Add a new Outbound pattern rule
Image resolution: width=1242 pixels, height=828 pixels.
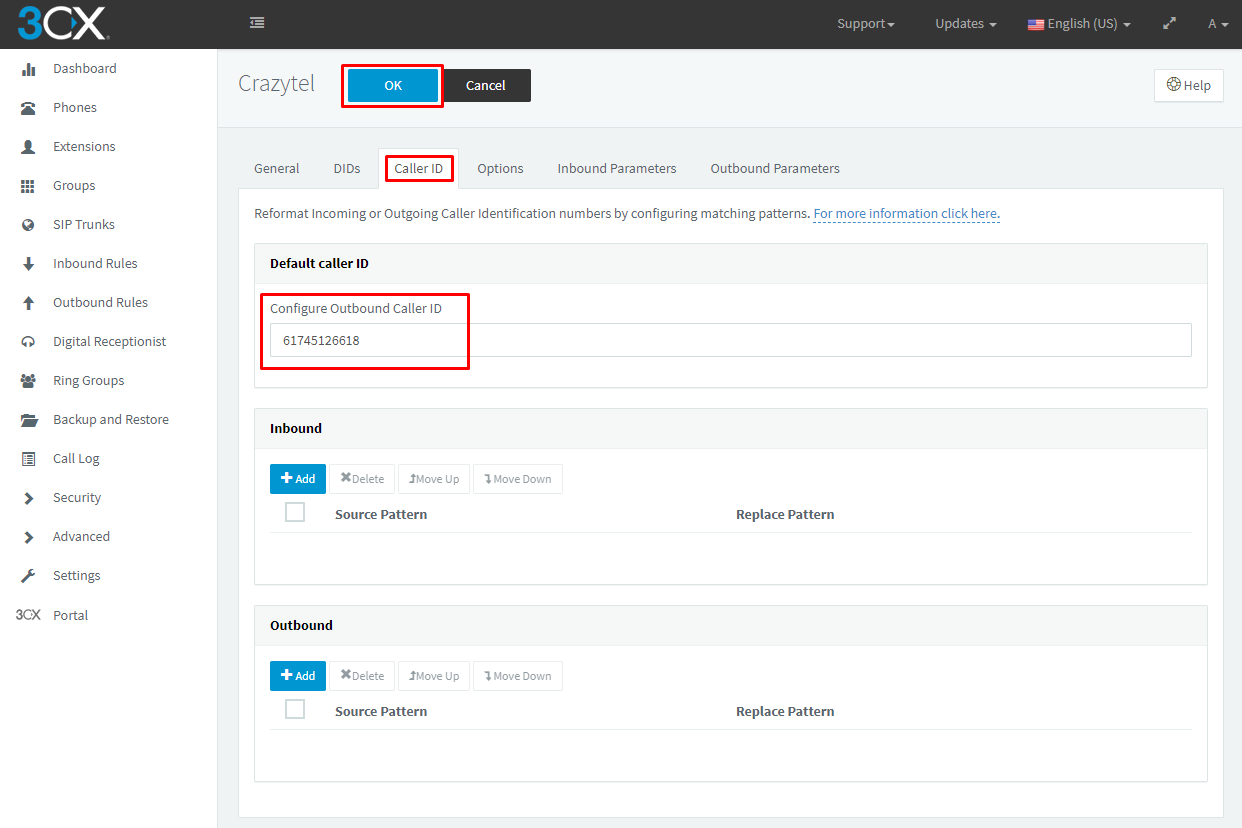pyautogui.click(x=298, y=676)
